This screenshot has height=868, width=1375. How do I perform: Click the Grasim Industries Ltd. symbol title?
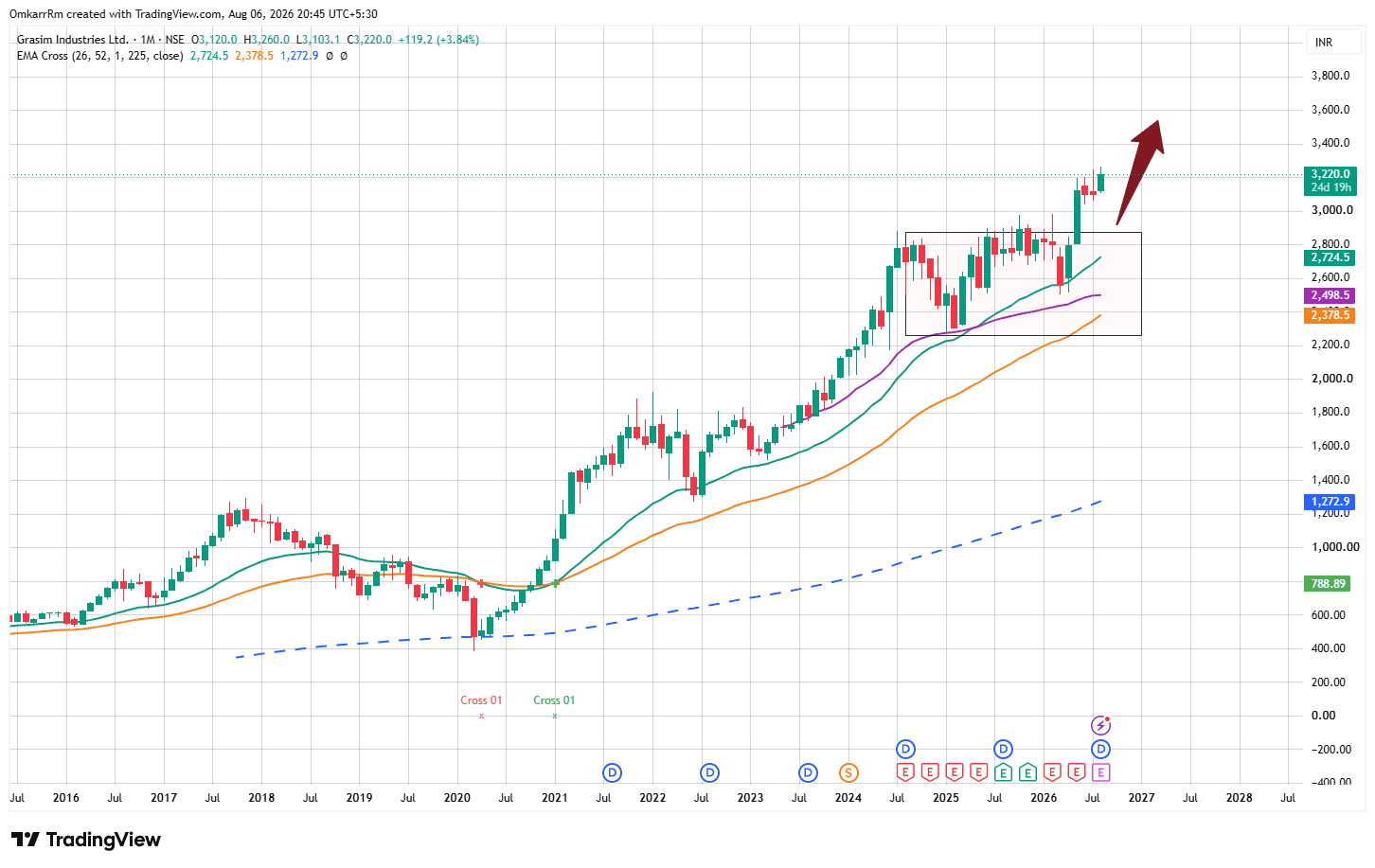73,40
